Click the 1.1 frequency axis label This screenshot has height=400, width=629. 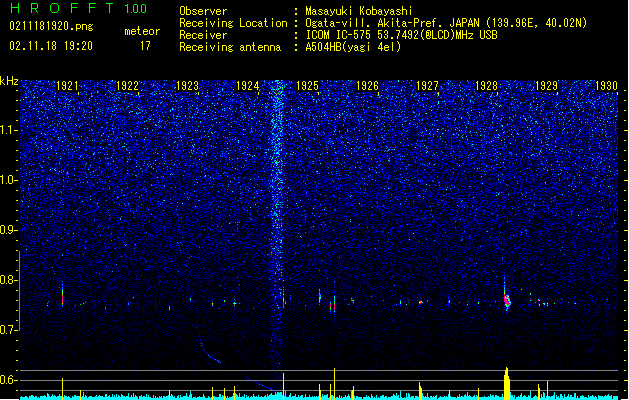[x=9, y=130]
